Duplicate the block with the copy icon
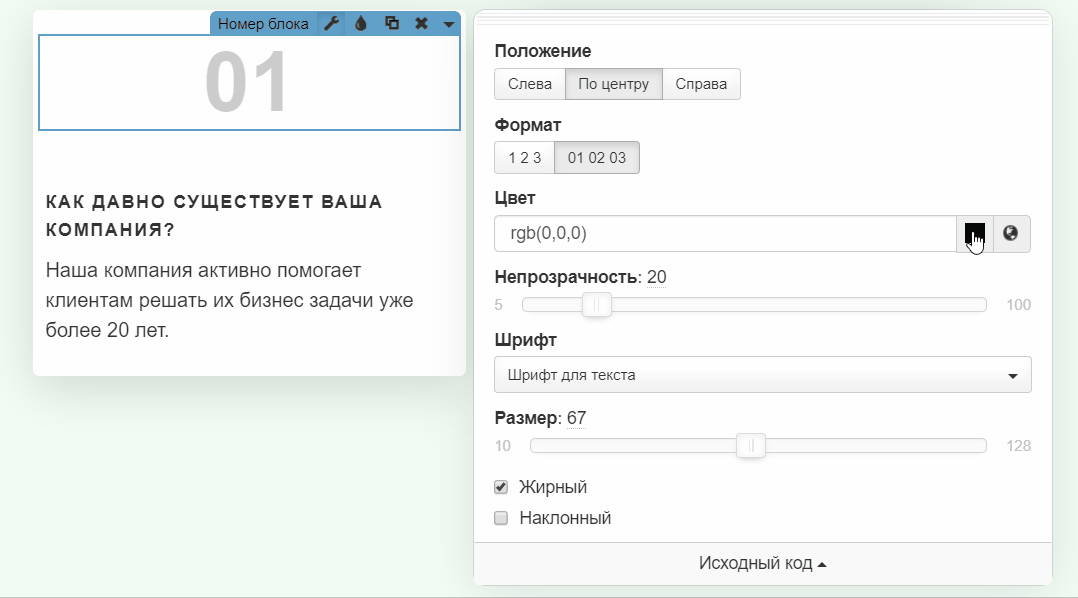 tap(392, 24)
